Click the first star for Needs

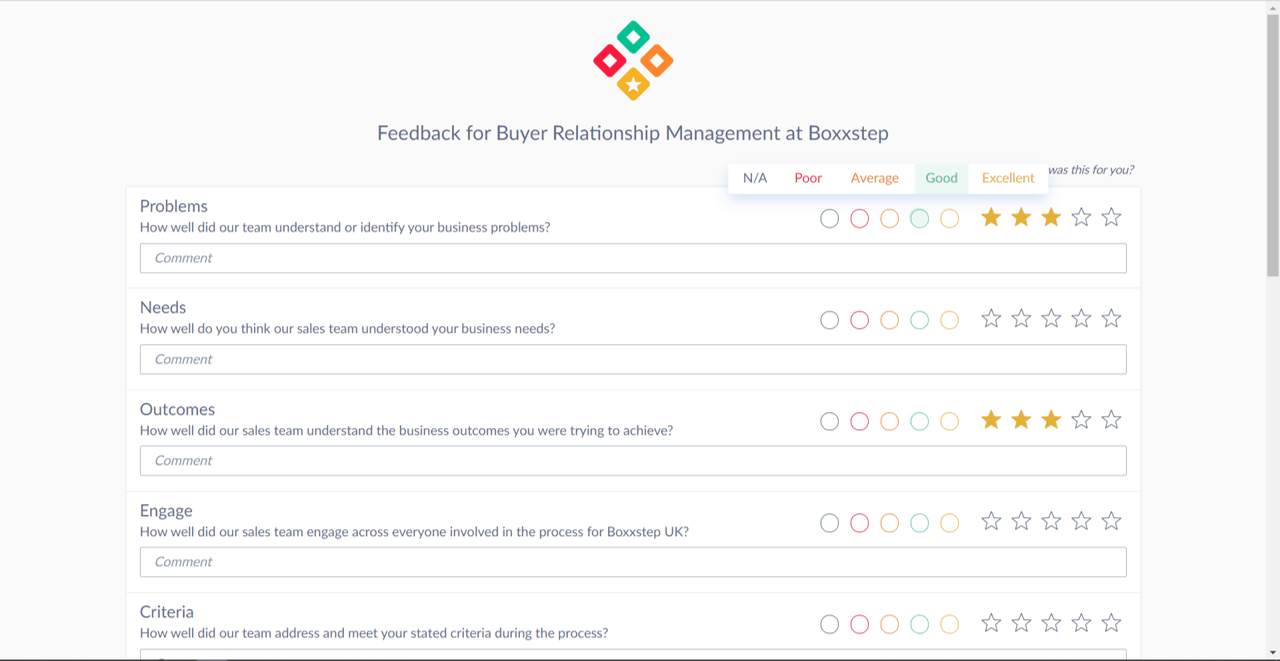tap(991, 319)
